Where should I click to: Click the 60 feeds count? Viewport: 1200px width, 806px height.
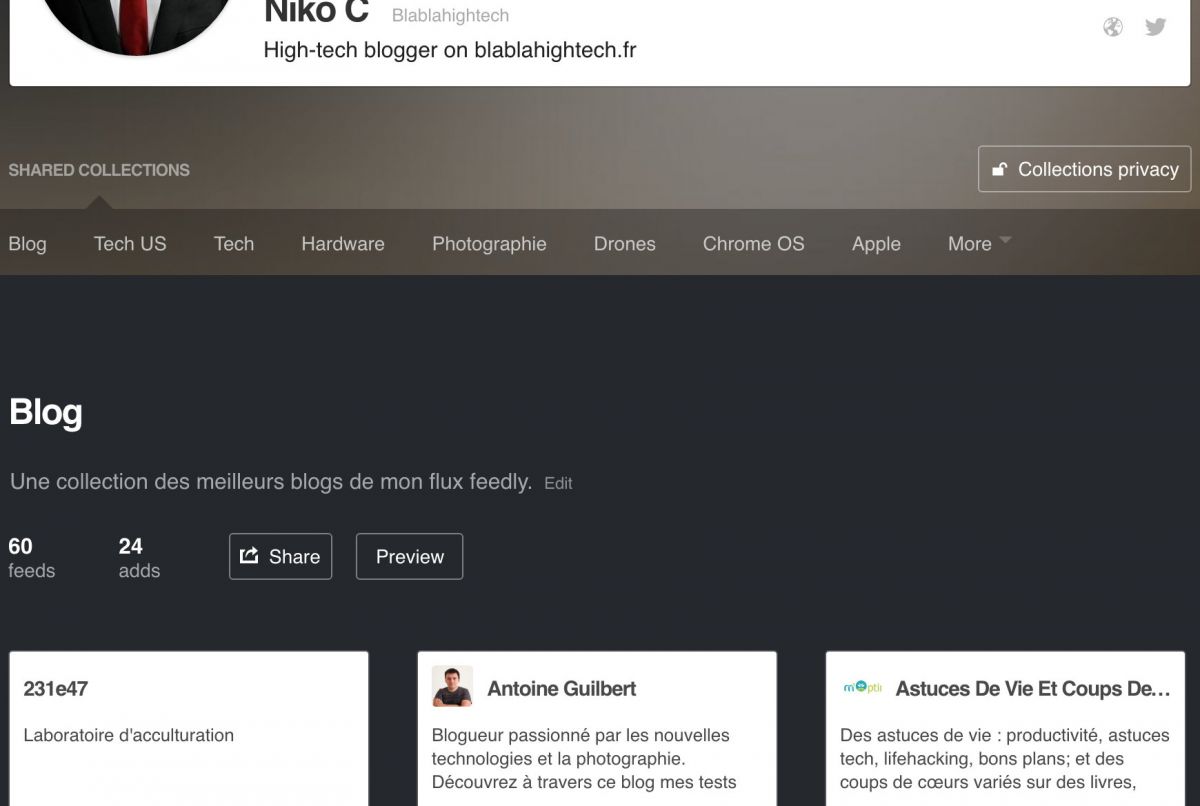(x=31, y=557)
